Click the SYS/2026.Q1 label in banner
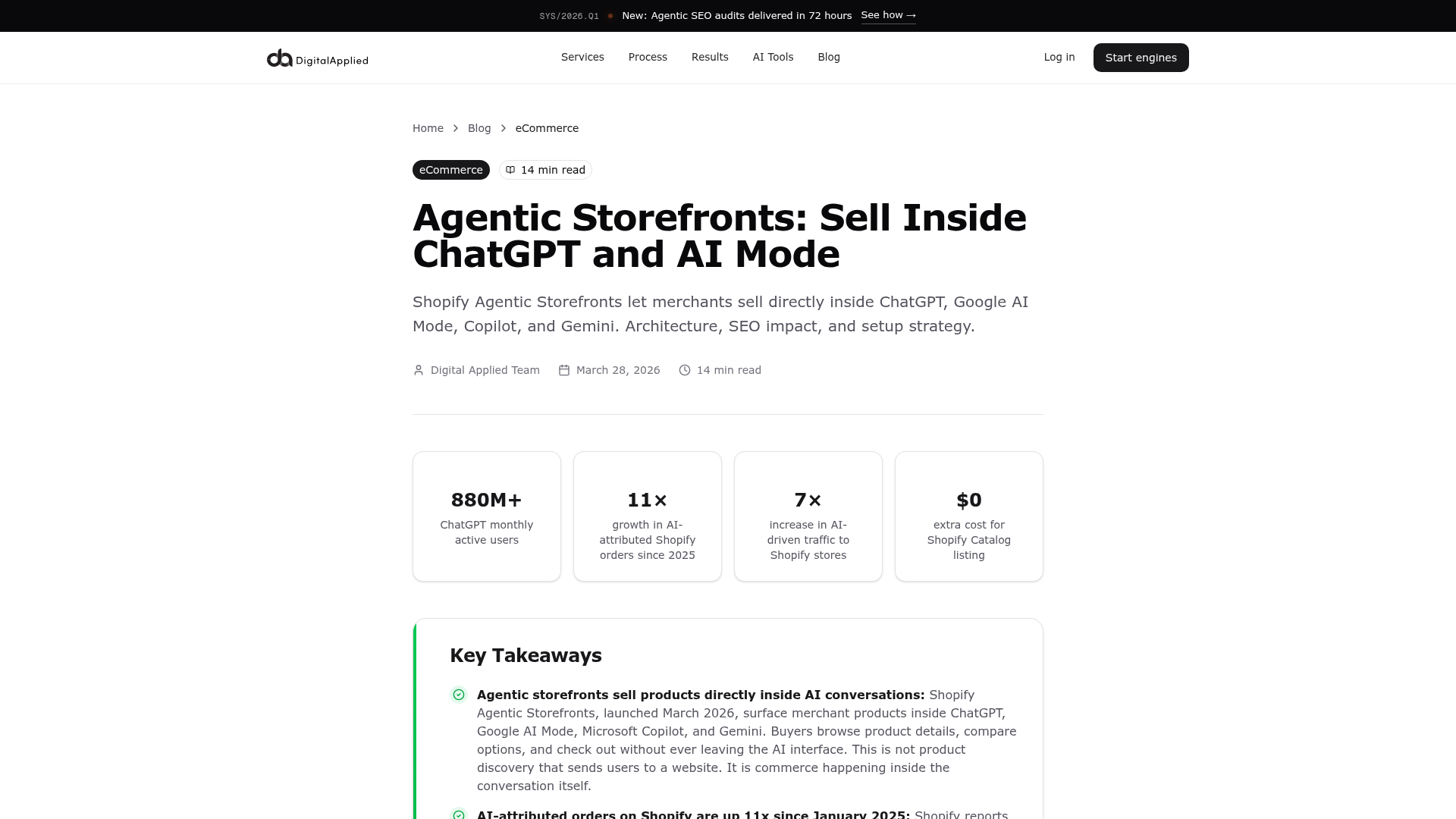This screenshot has height=819, width=1456. [569, 16]
